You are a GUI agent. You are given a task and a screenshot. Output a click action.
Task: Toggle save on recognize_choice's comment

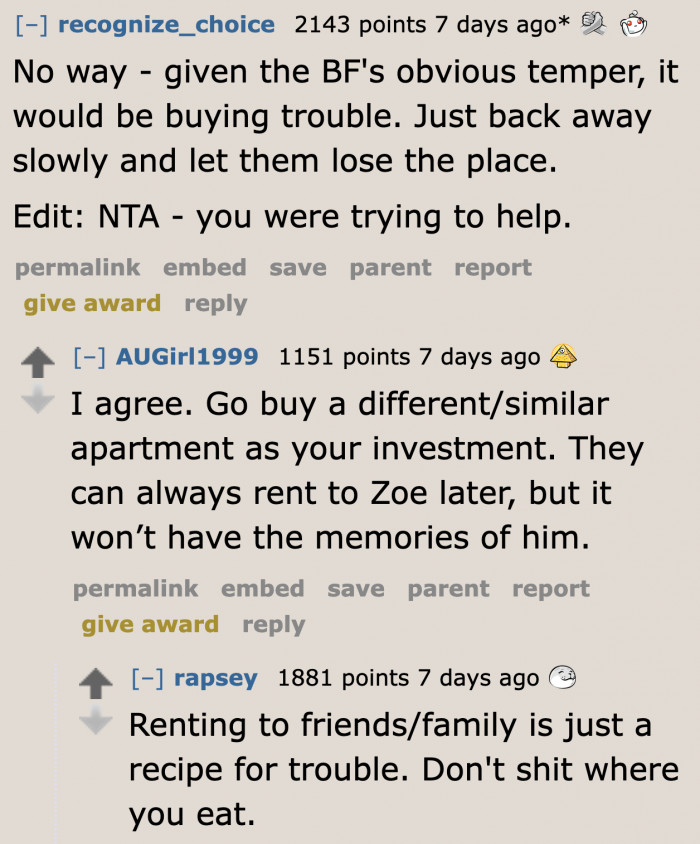[x=300, y=267]
